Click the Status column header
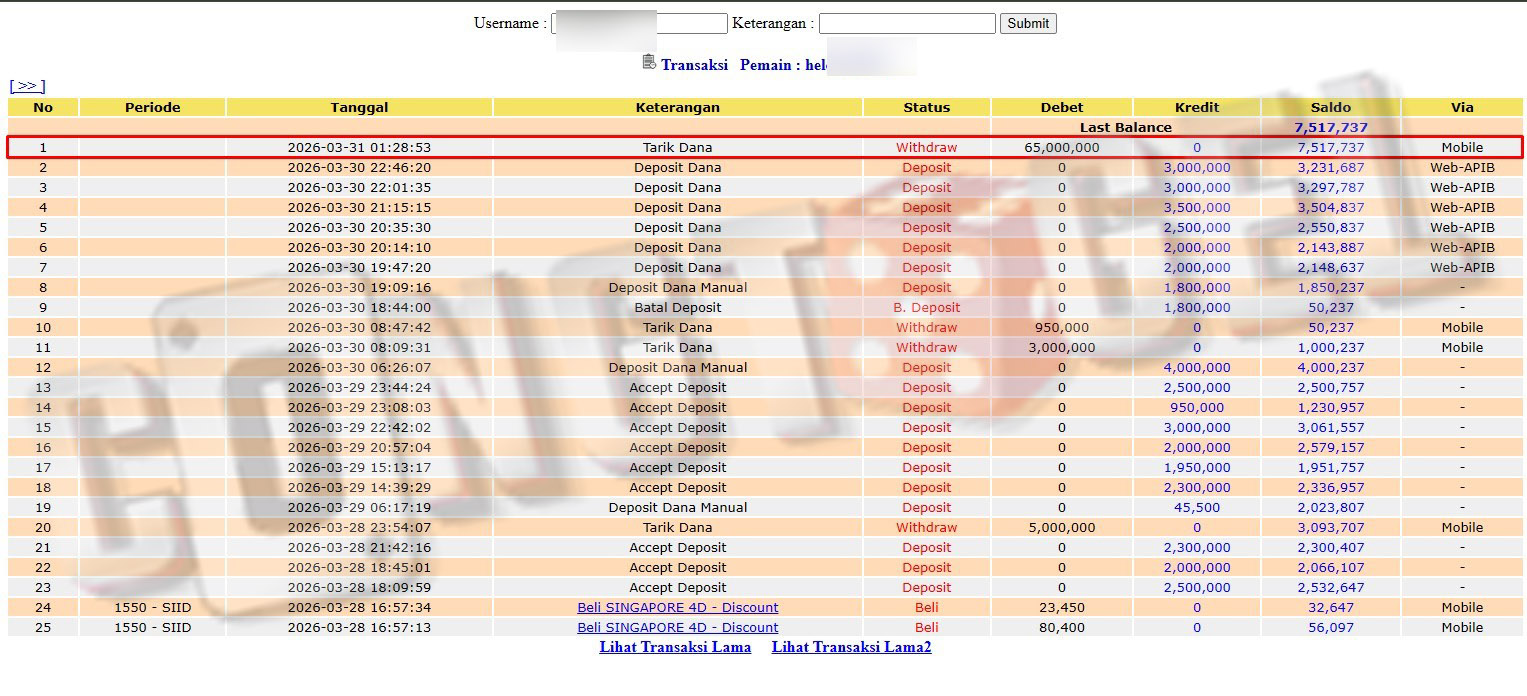The height and width of the screenshot is (696, 1527). pos(927,107)
